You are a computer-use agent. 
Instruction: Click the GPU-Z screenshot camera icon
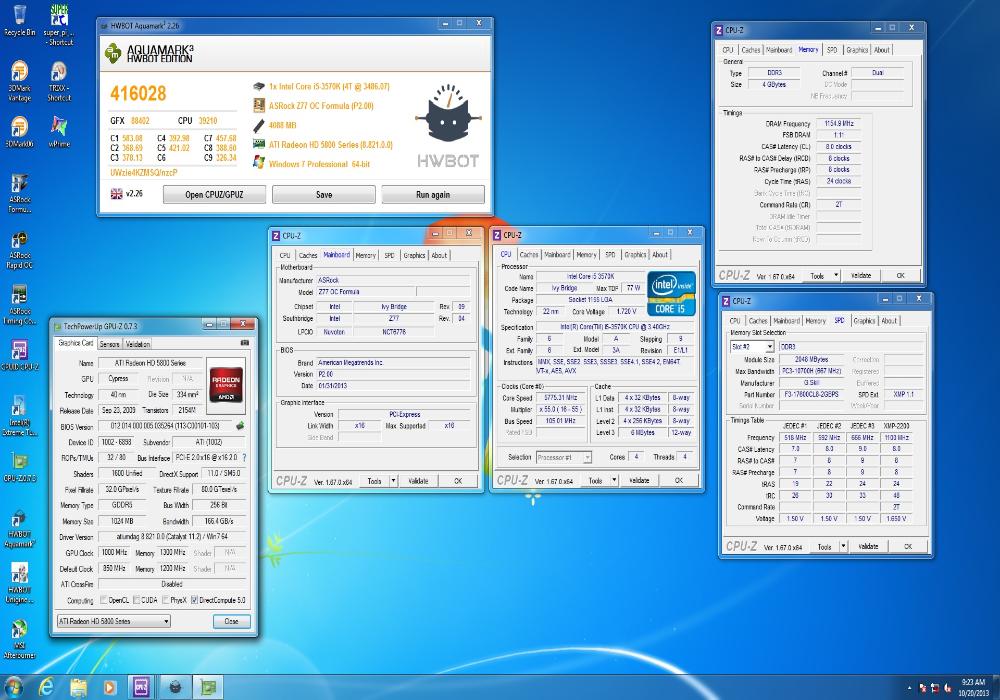[x=244, y=343]
